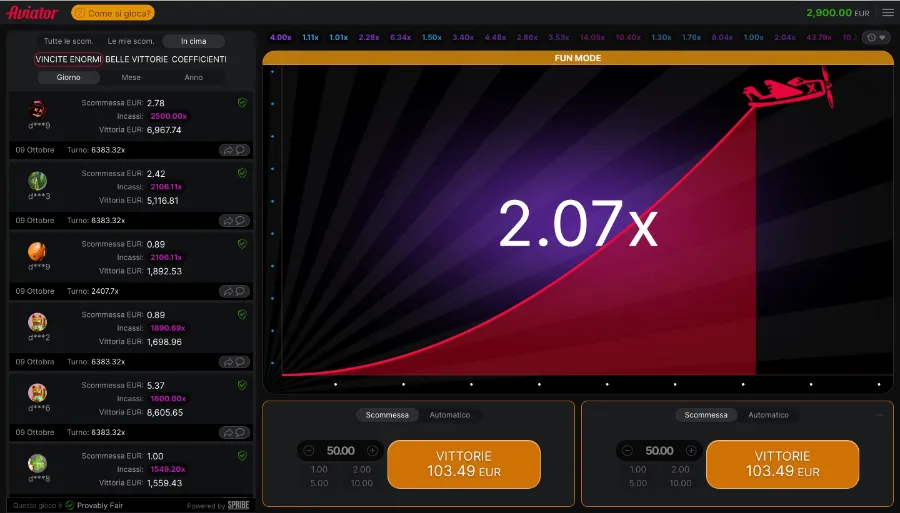Increase right bet amount with plus button
Screen dimensions: 900x513
691,451
